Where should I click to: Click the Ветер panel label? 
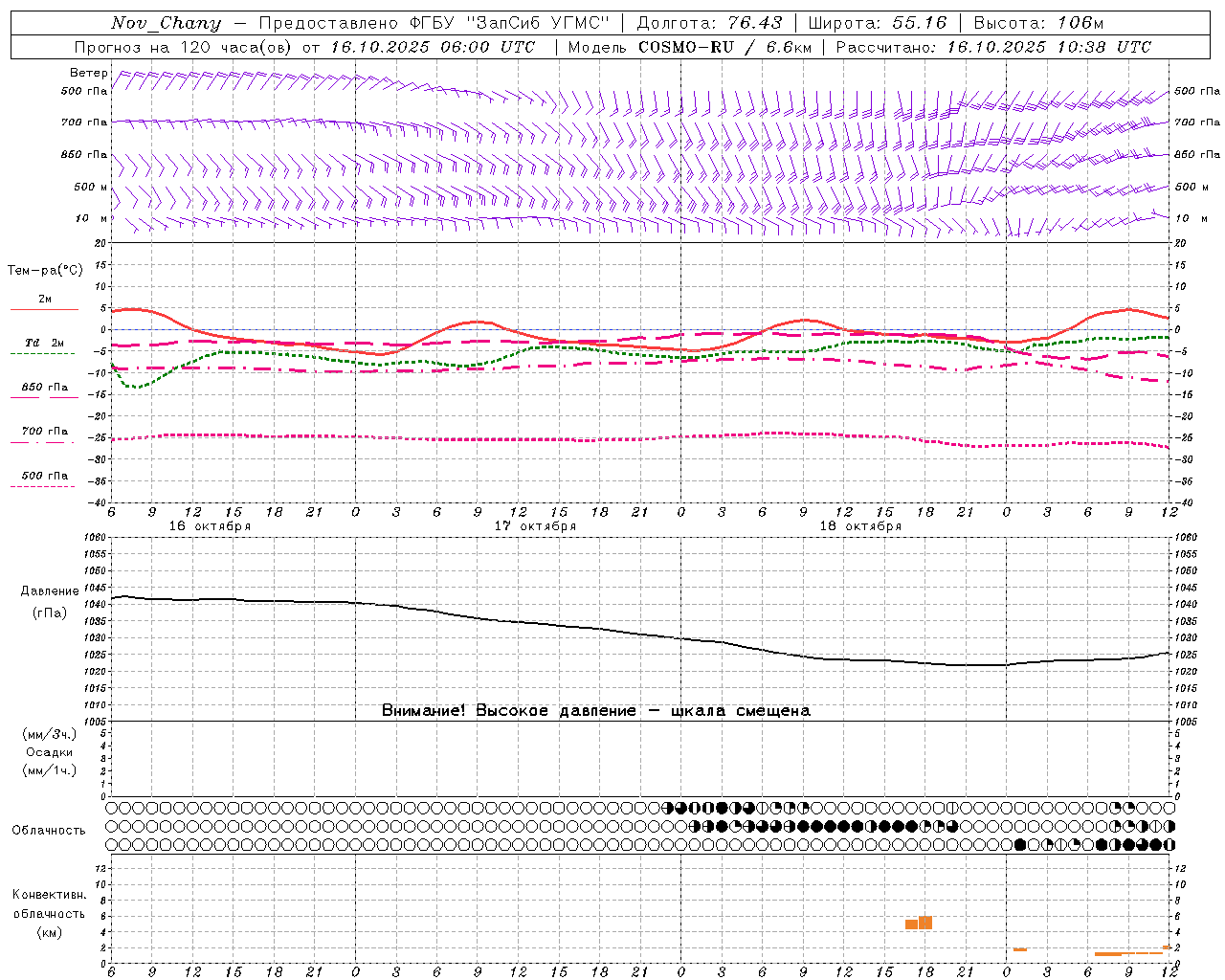88,73
